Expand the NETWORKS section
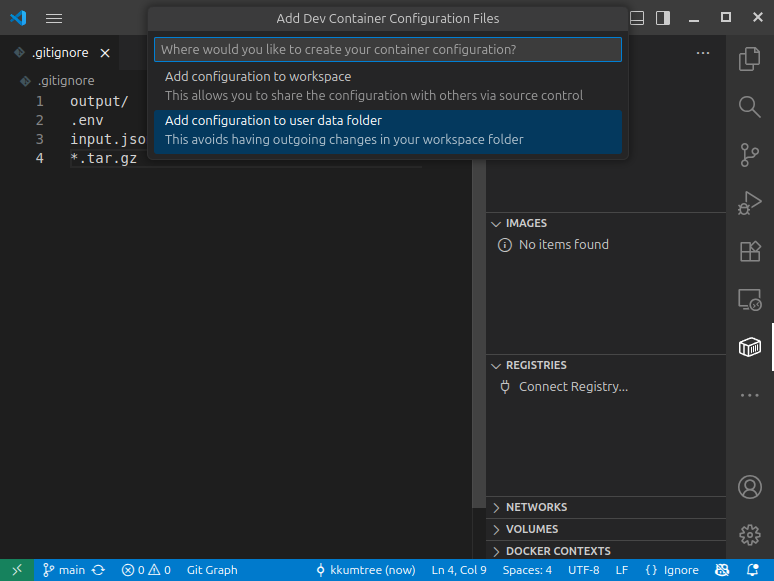Image resolution: width=774 pixels, height=581 pixels. [606, 507]
